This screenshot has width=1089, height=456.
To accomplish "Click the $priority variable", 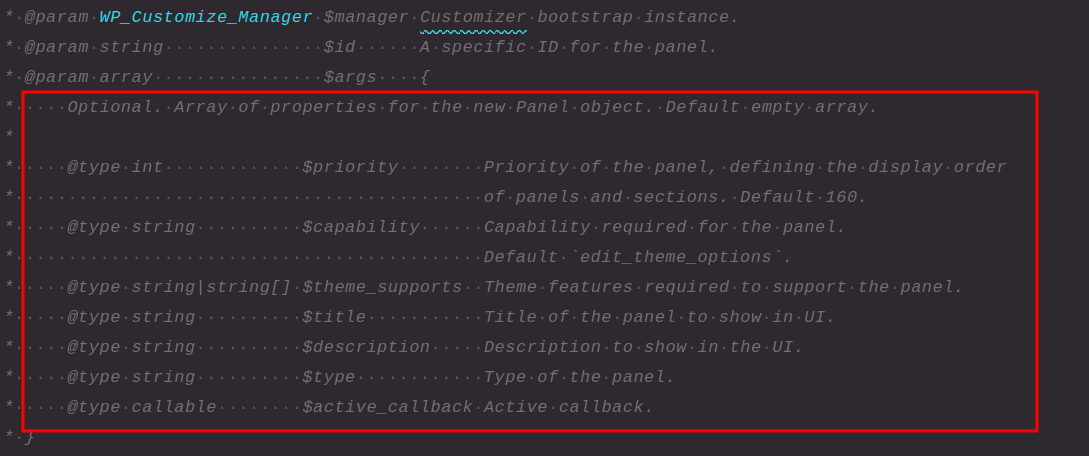I will (x=350, y=167).
